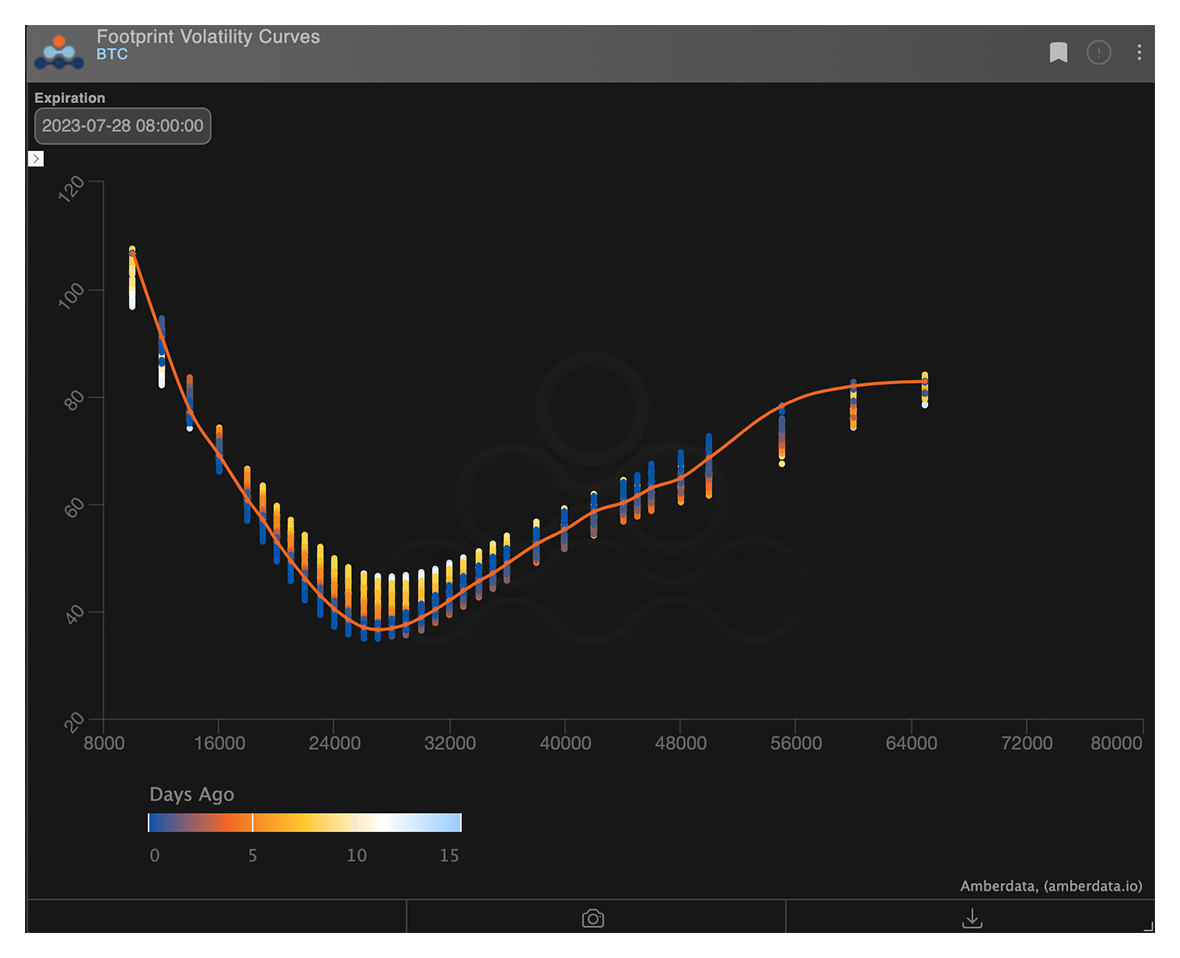Image resolution: width=1180 pixels, height=958 pixels.
Task: Select the Footprint Volatility Curves title
Action: tap(208, 36)
